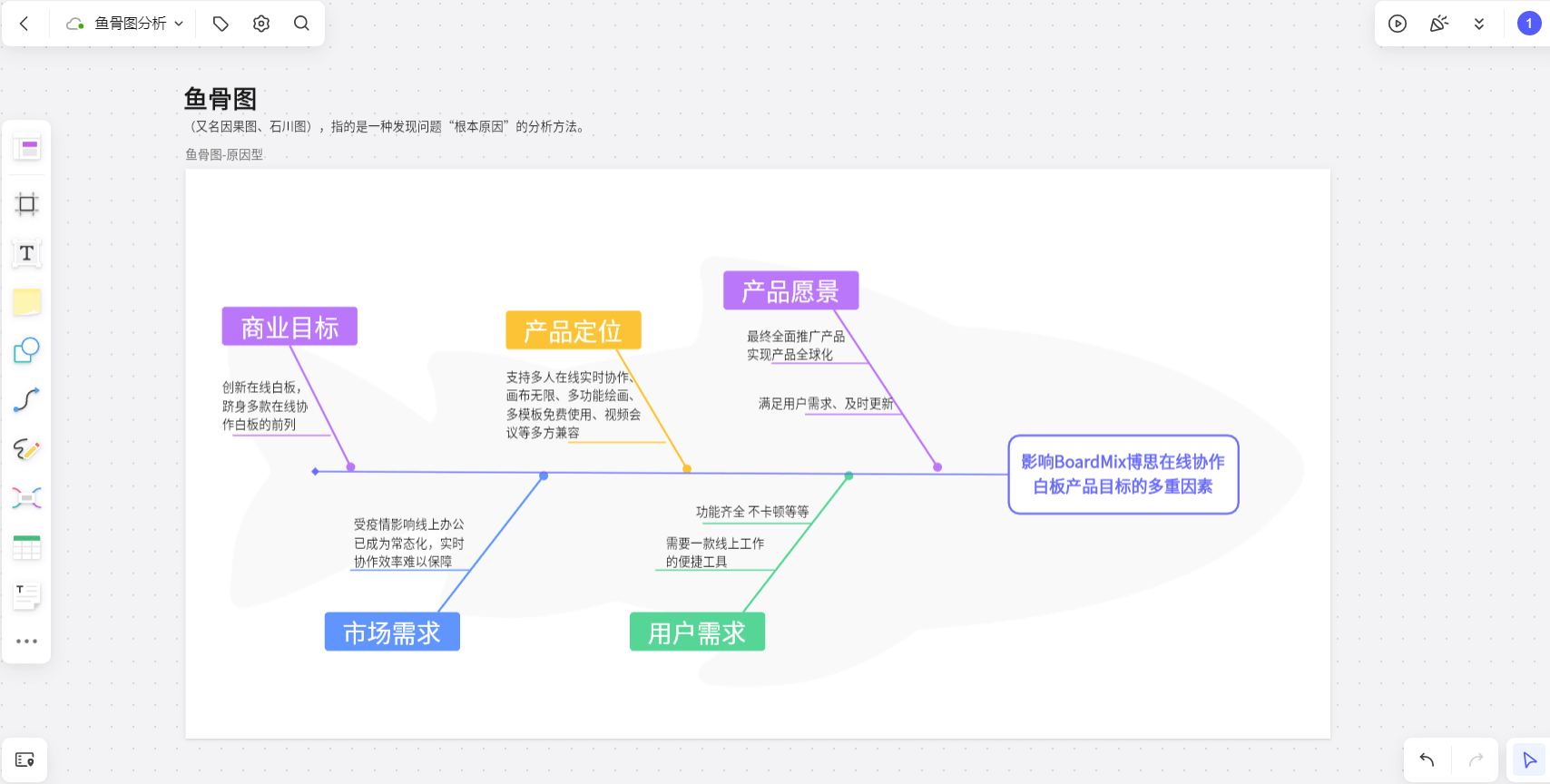Image resolution: width=1550 pixels, height=784 pixels.
Task: Open more tools ellipsis in sidebar
Action: [27, 642]
